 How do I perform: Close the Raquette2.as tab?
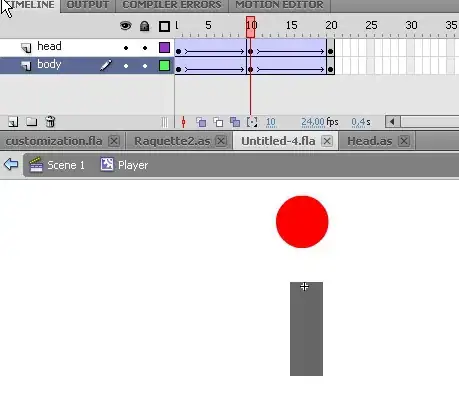click(x=221, y=141)
